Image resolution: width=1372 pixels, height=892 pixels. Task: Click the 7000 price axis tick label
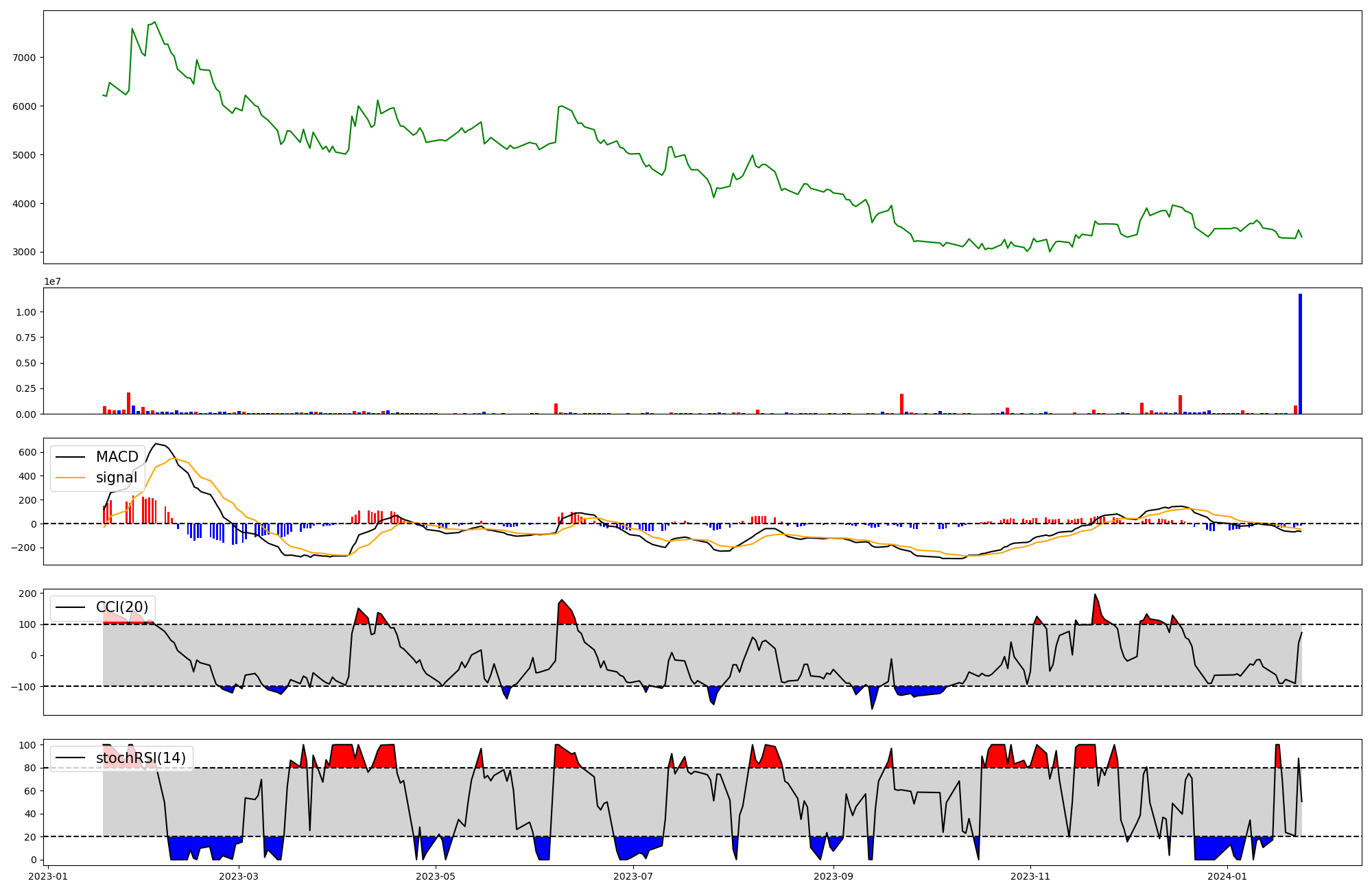pyautogui.click(x=24, y=58)
